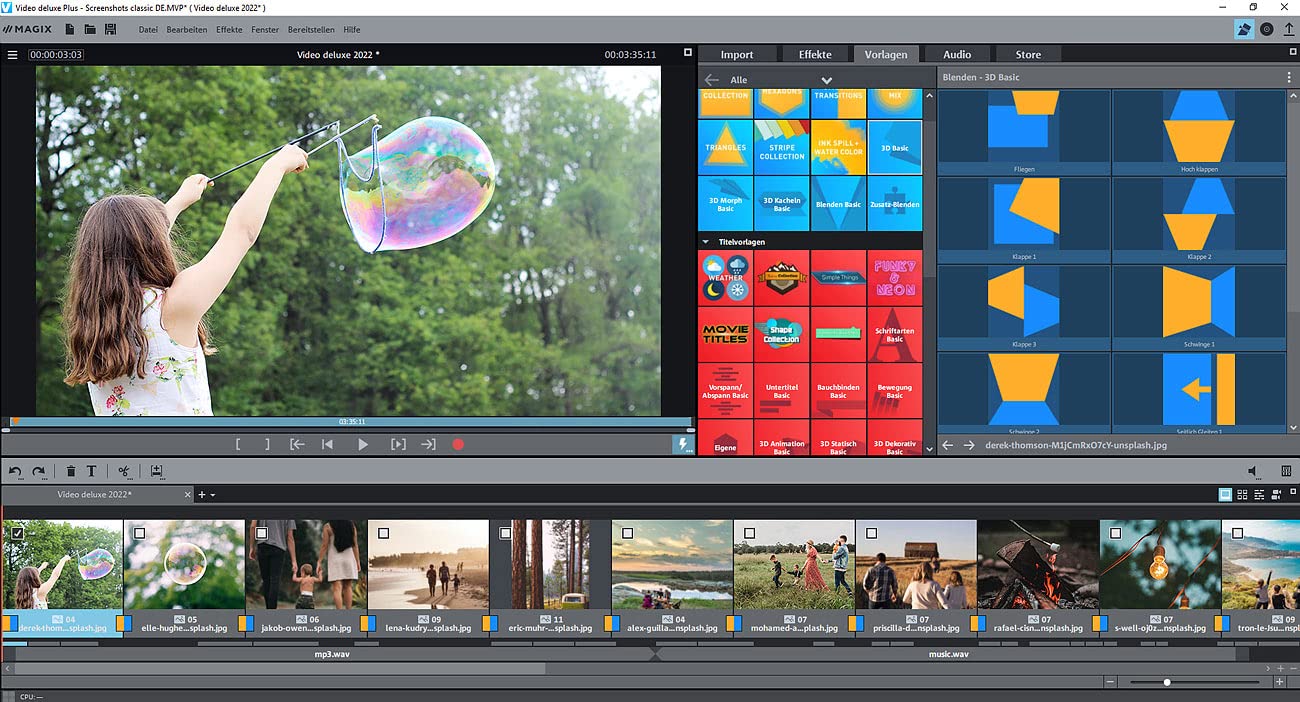Viewport: 1300px width, 702px height.
Task: Tick checkbox on jakob-owens clip
Action: 261,534
